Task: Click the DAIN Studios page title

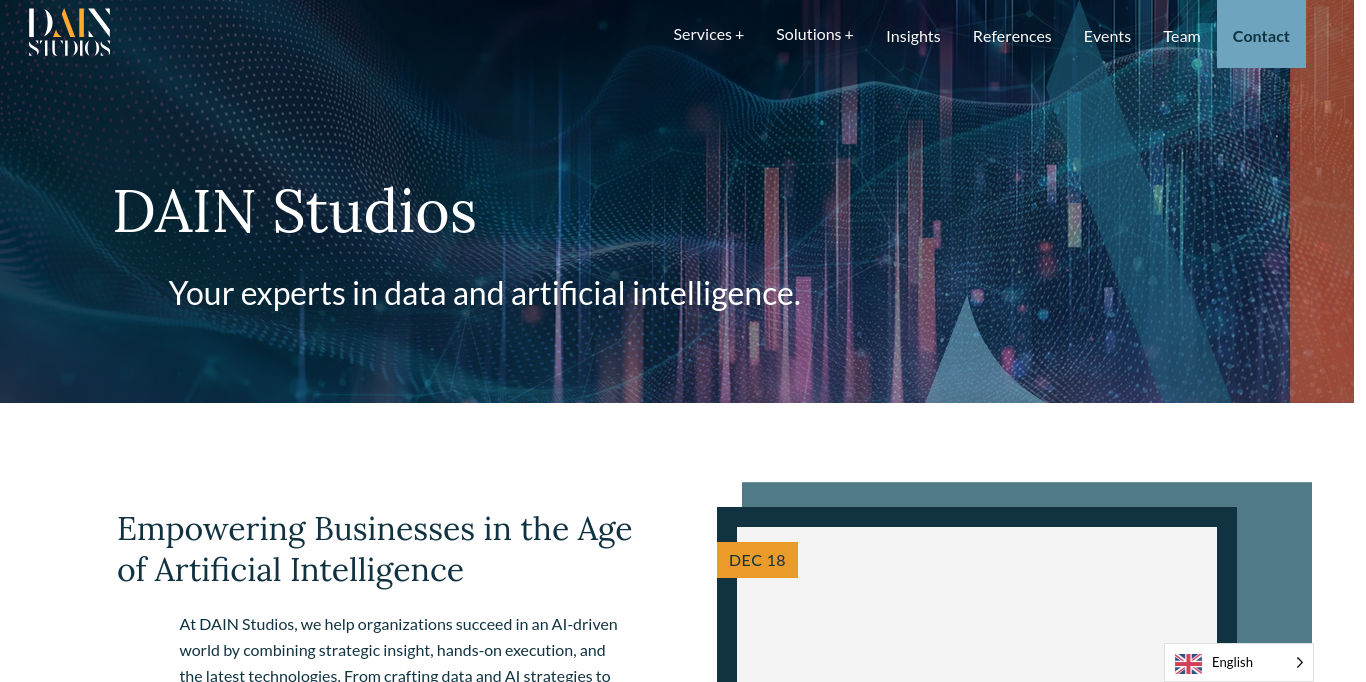Action: (294, 210)
